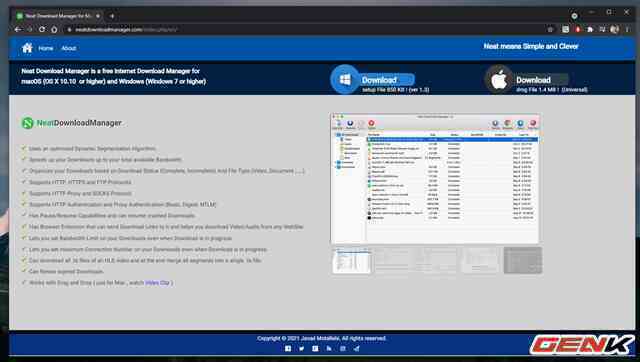Select the highlighted download-list thumbnail
Viewport: 640px width, 362px height.
(x=351, y=260)
